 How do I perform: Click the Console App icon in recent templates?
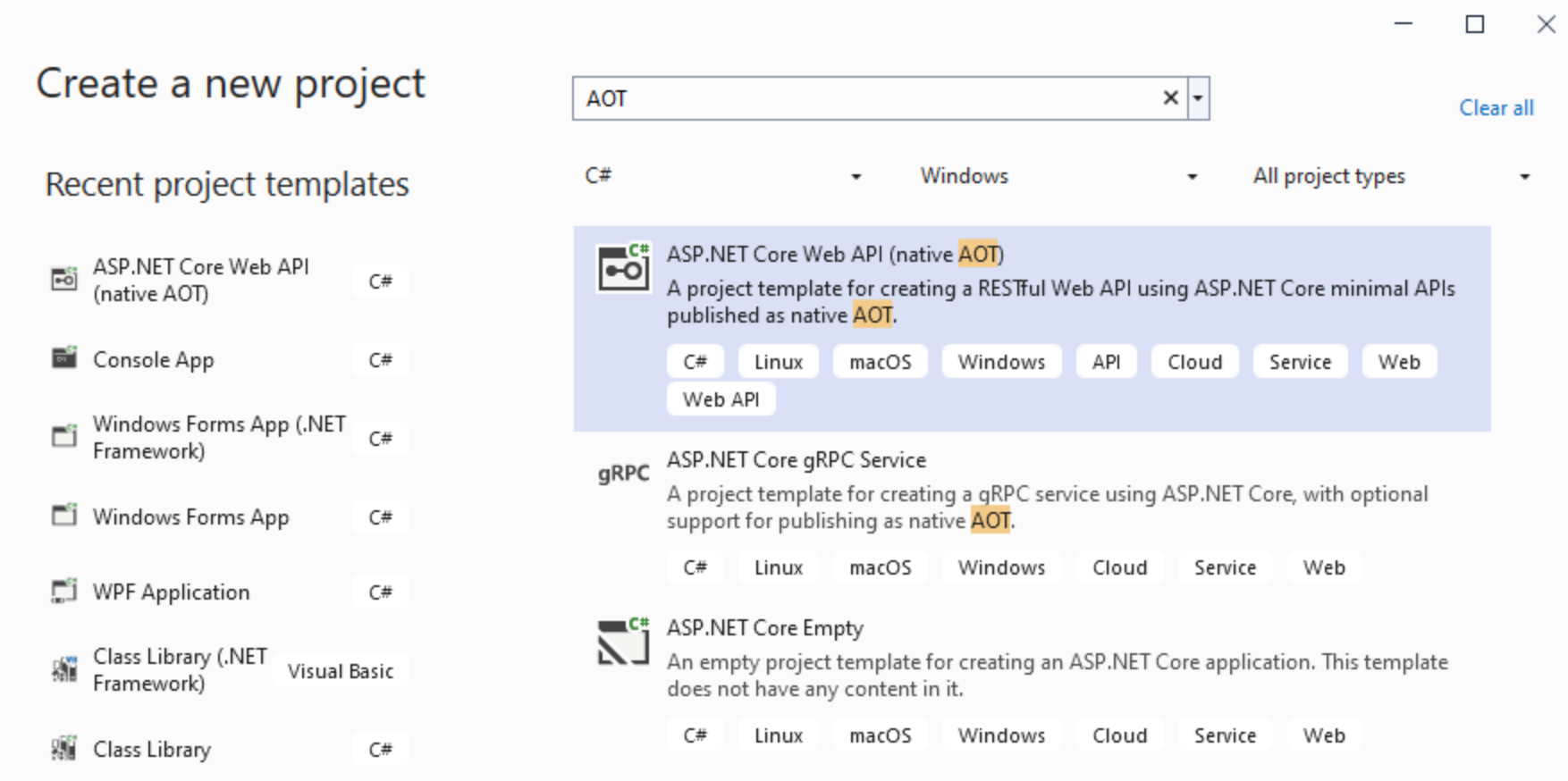click(63, 359)
